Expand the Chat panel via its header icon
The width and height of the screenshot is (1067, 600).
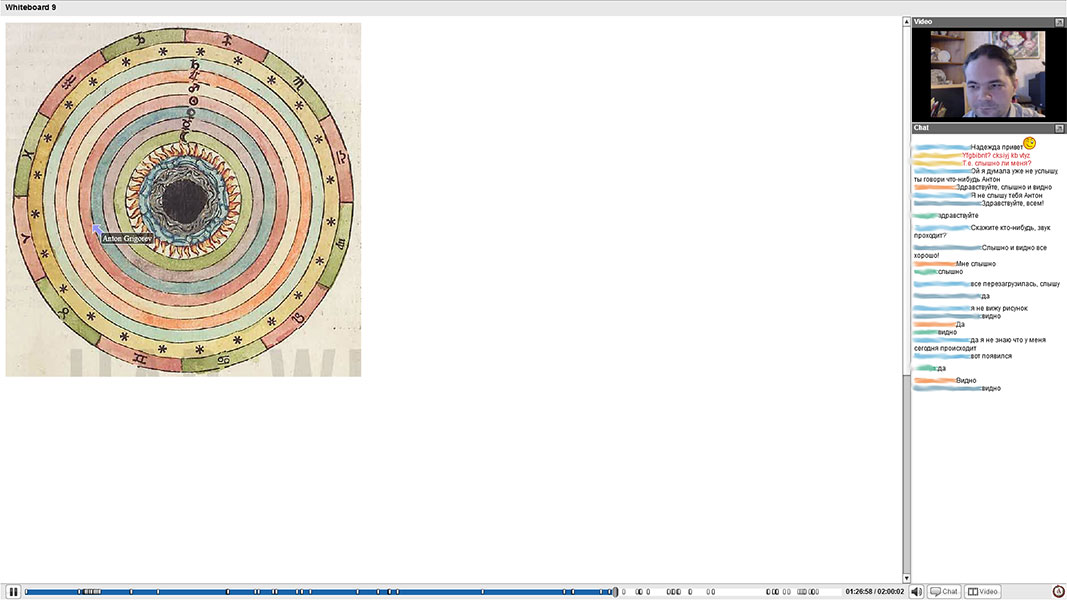(x=1059, y=128)
